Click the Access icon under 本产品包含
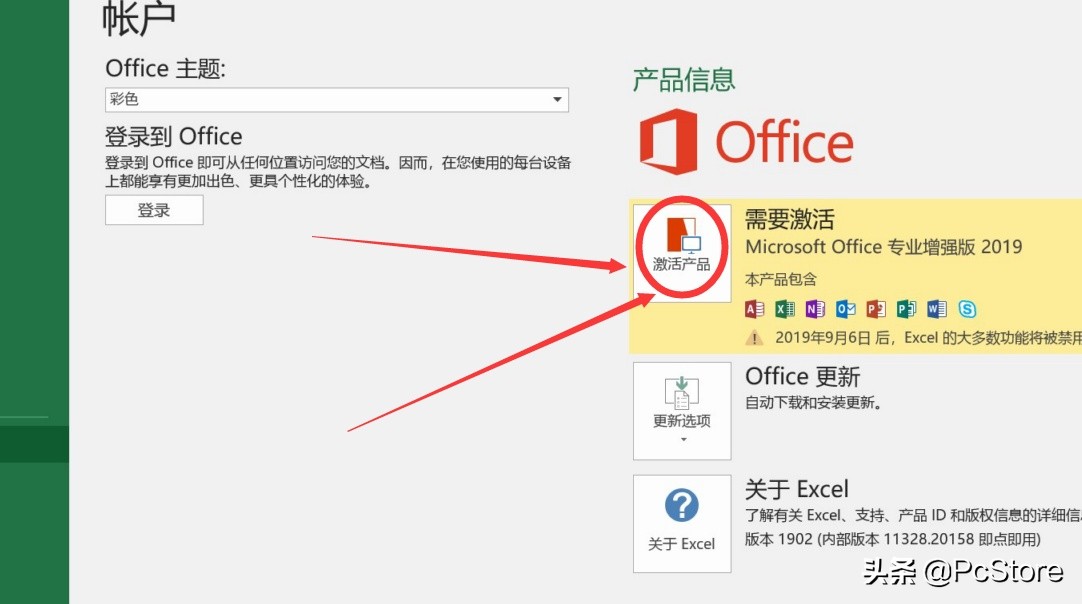This screenshot has width=1082, height=604. click(753, 309)
